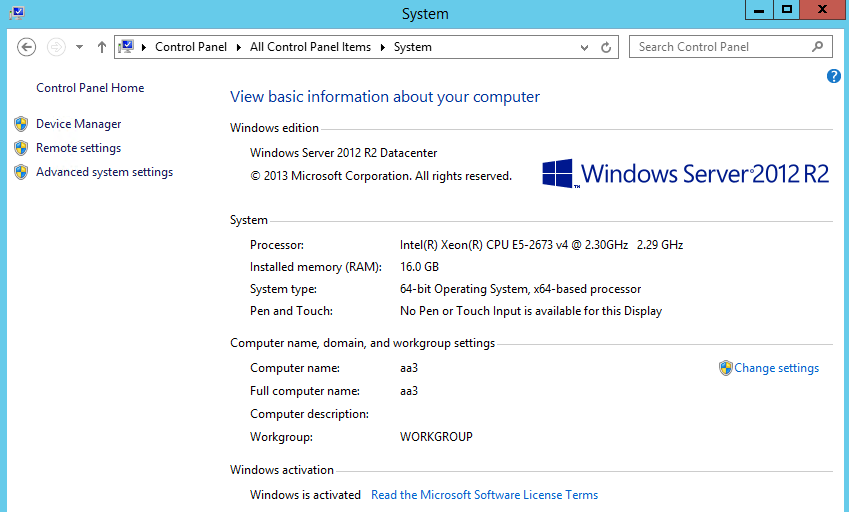849x512 pixels.
Task: Click the forward navigation arrow
Action: click(56, 47)
